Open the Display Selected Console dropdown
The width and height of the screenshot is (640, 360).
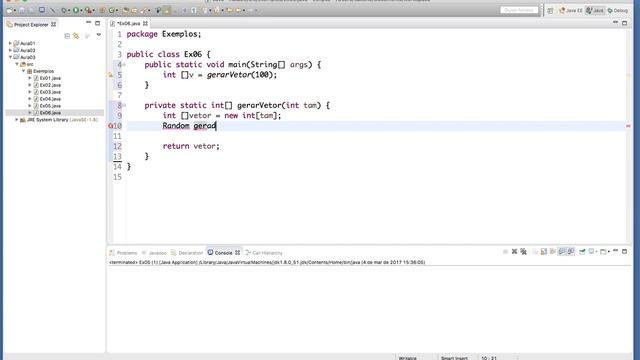point(596,251)
